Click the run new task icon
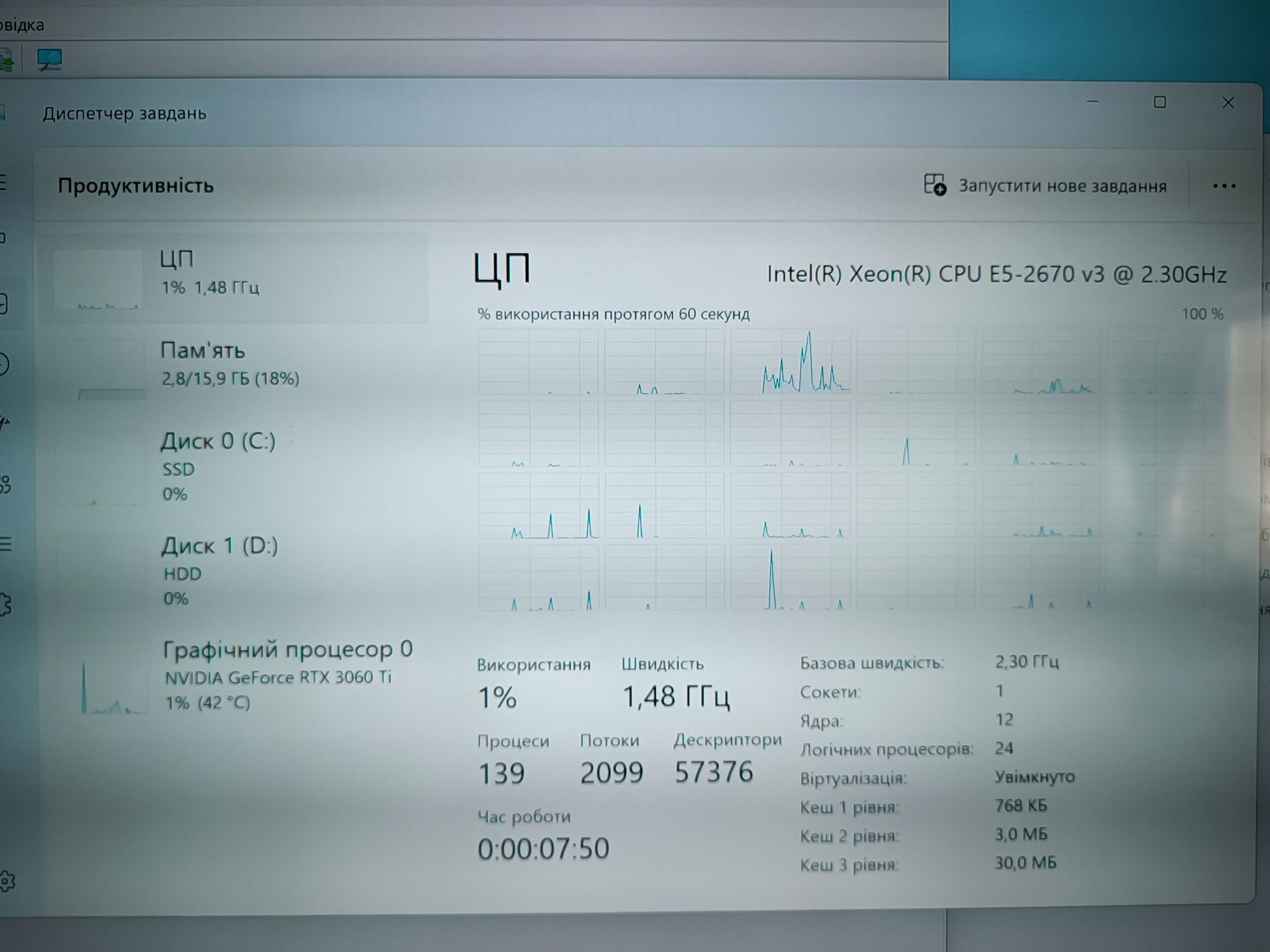Viewport: 1270px width, 952px height. (935, 185)
